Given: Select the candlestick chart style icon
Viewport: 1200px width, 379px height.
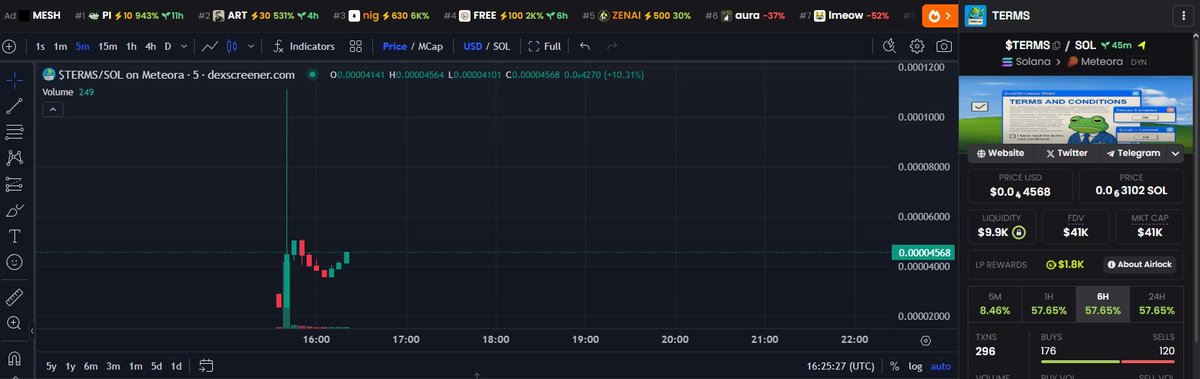Looking at the screenshot, I should pyautogui.click(x=232, y=46).
